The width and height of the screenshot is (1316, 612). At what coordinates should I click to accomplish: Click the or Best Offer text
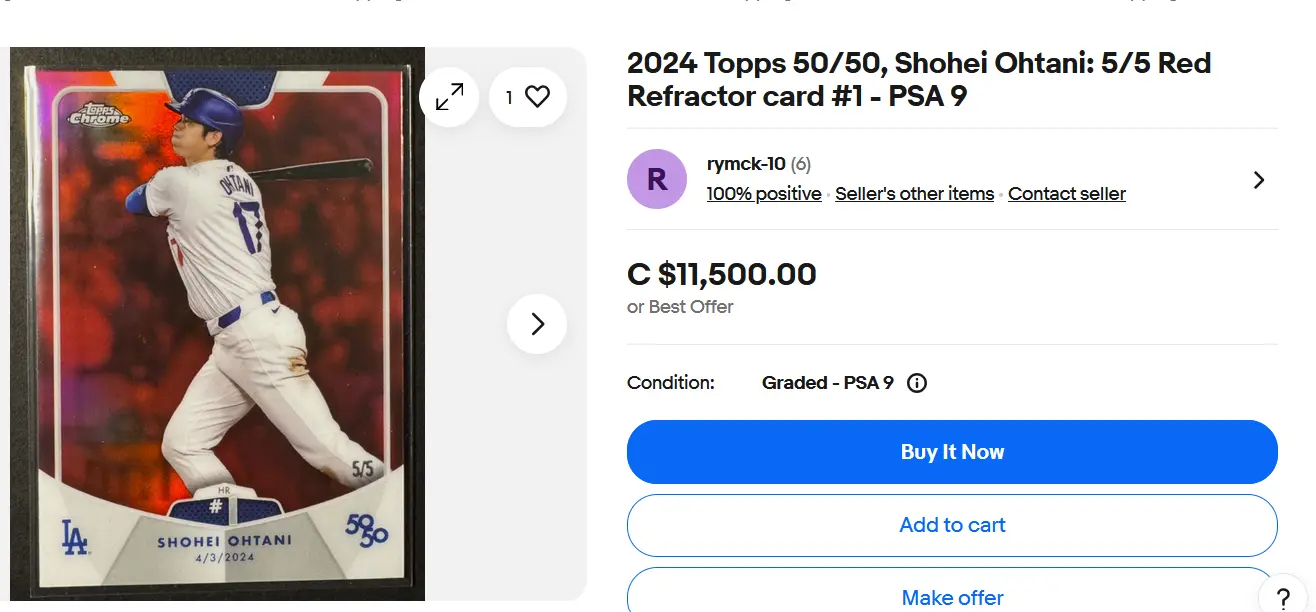[x=680, y=307]
